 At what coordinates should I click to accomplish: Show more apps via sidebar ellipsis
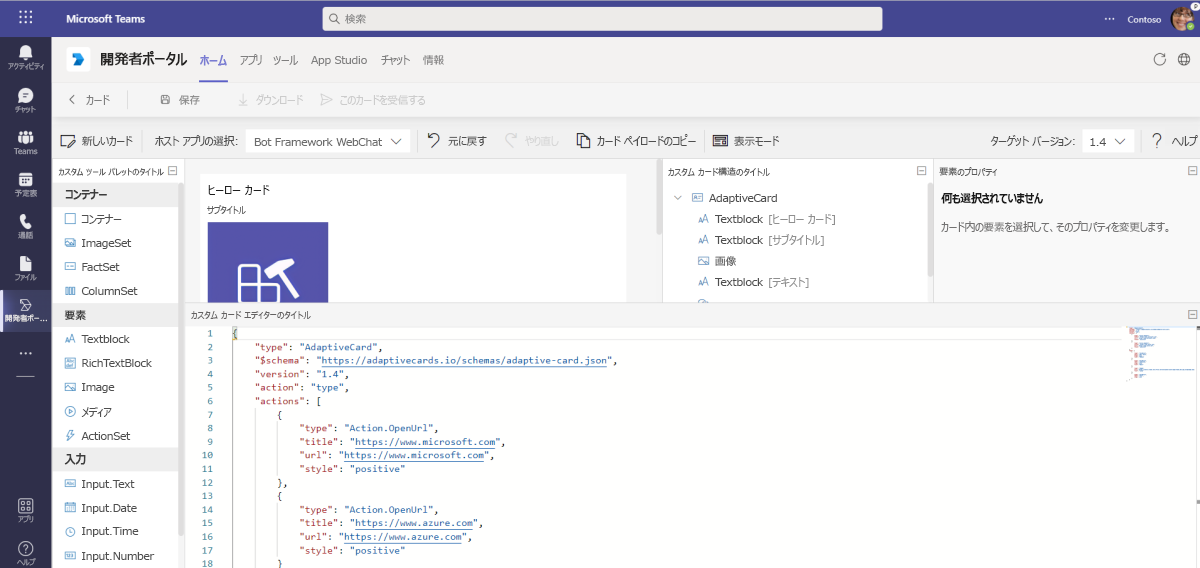pos(26,353)
